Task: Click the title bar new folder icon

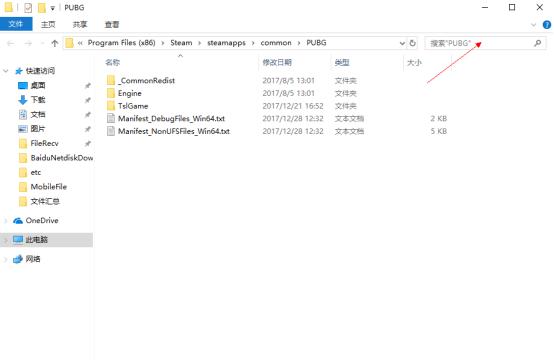Action: tap(42, 7)
